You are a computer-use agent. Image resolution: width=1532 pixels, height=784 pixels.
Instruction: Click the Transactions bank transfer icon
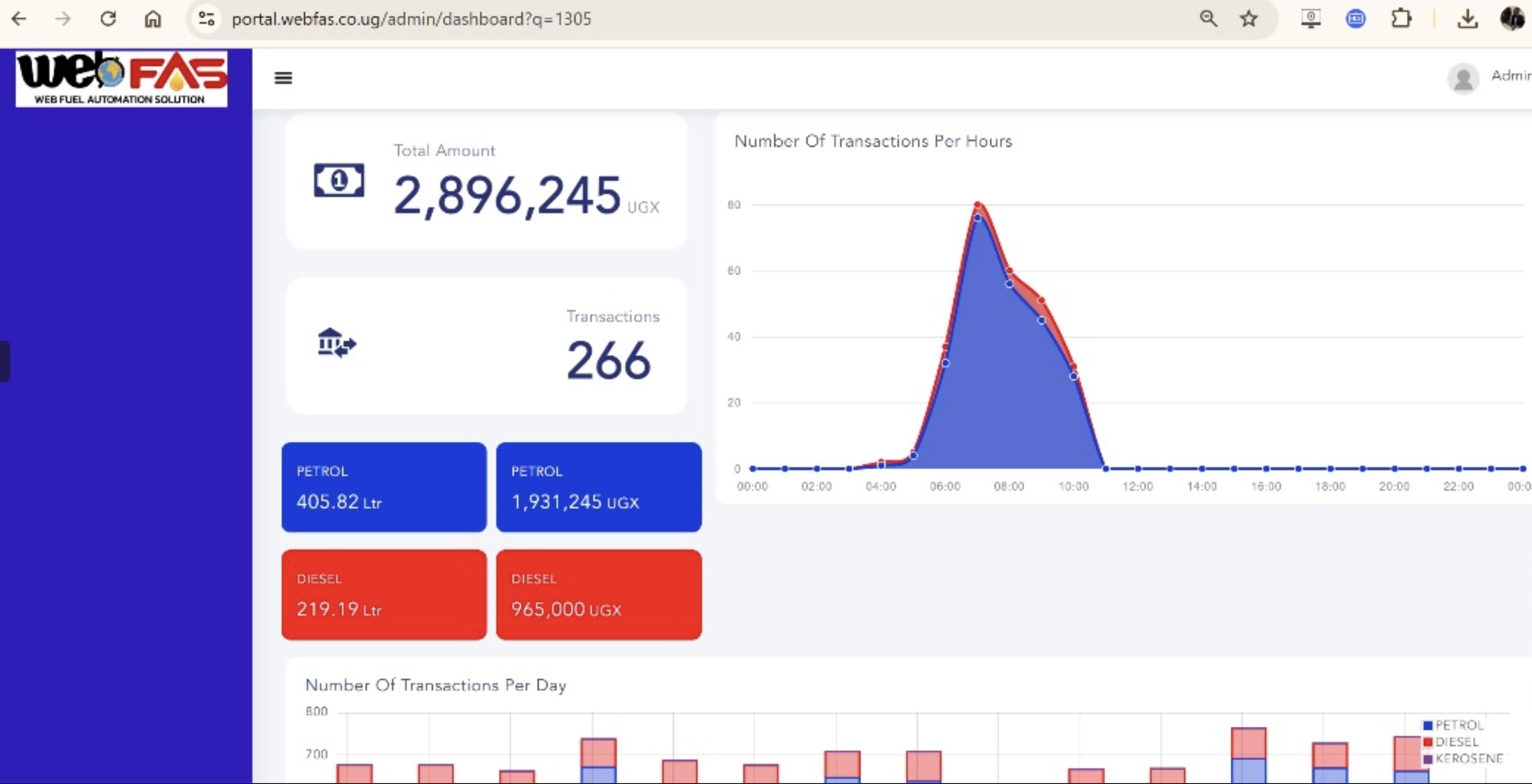click(x=337, y=343)
